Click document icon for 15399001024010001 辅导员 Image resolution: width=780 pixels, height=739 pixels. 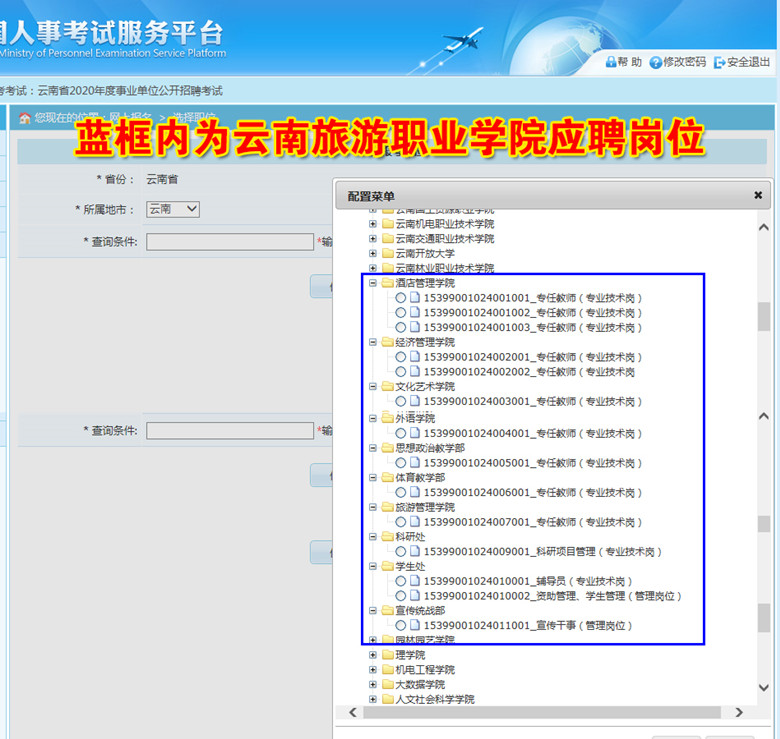click(x=415, y=581)
